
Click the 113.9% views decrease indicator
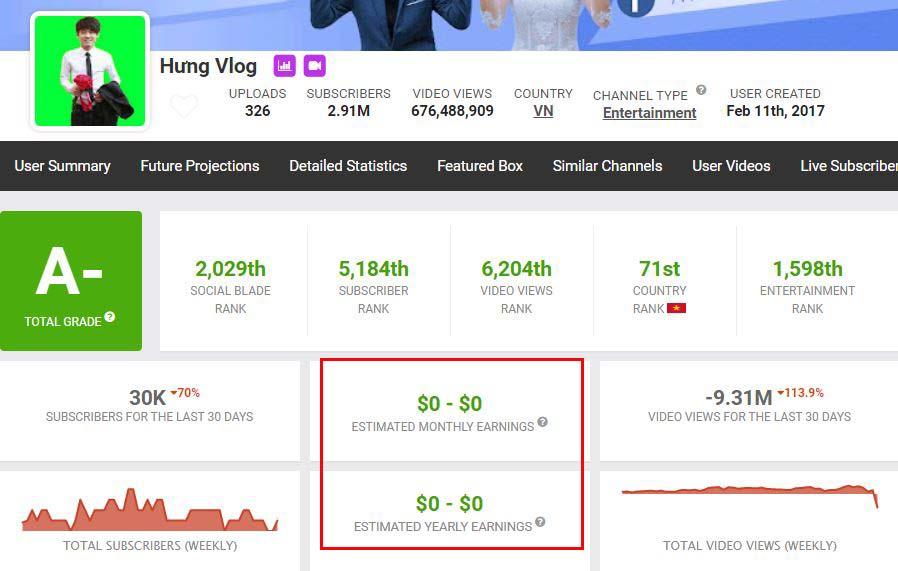click(x=801, y=393)
